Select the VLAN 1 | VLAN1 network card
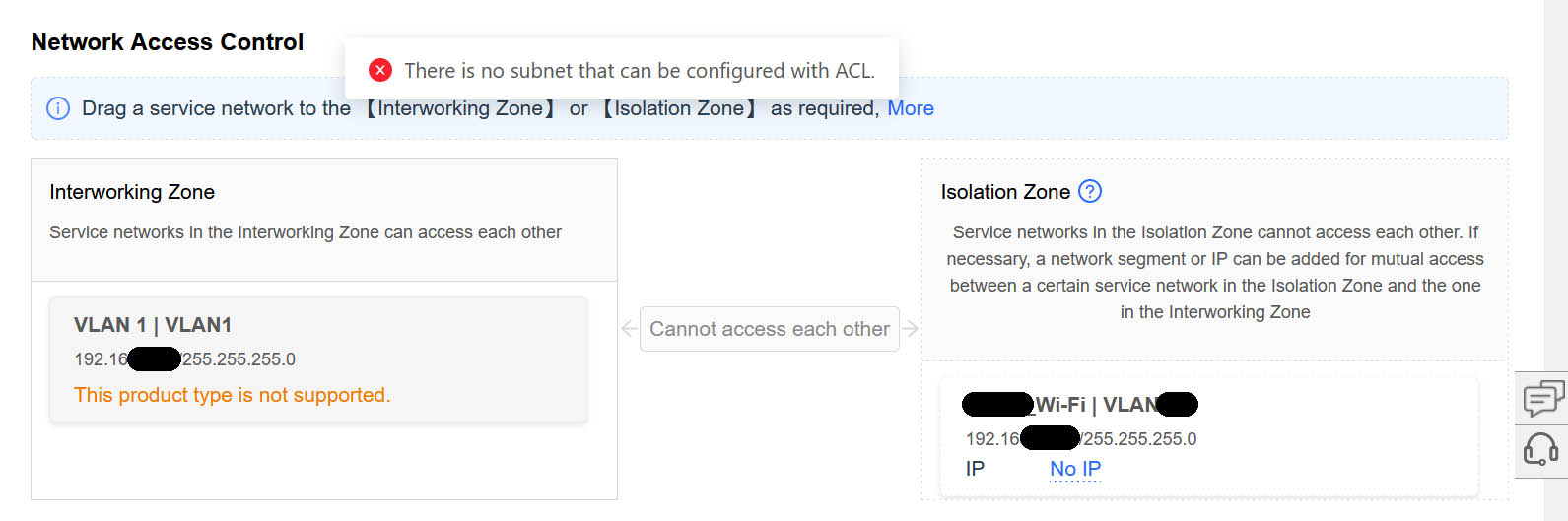The width and height of the screenshot is (1568, 521). click(x=318, y=359)
